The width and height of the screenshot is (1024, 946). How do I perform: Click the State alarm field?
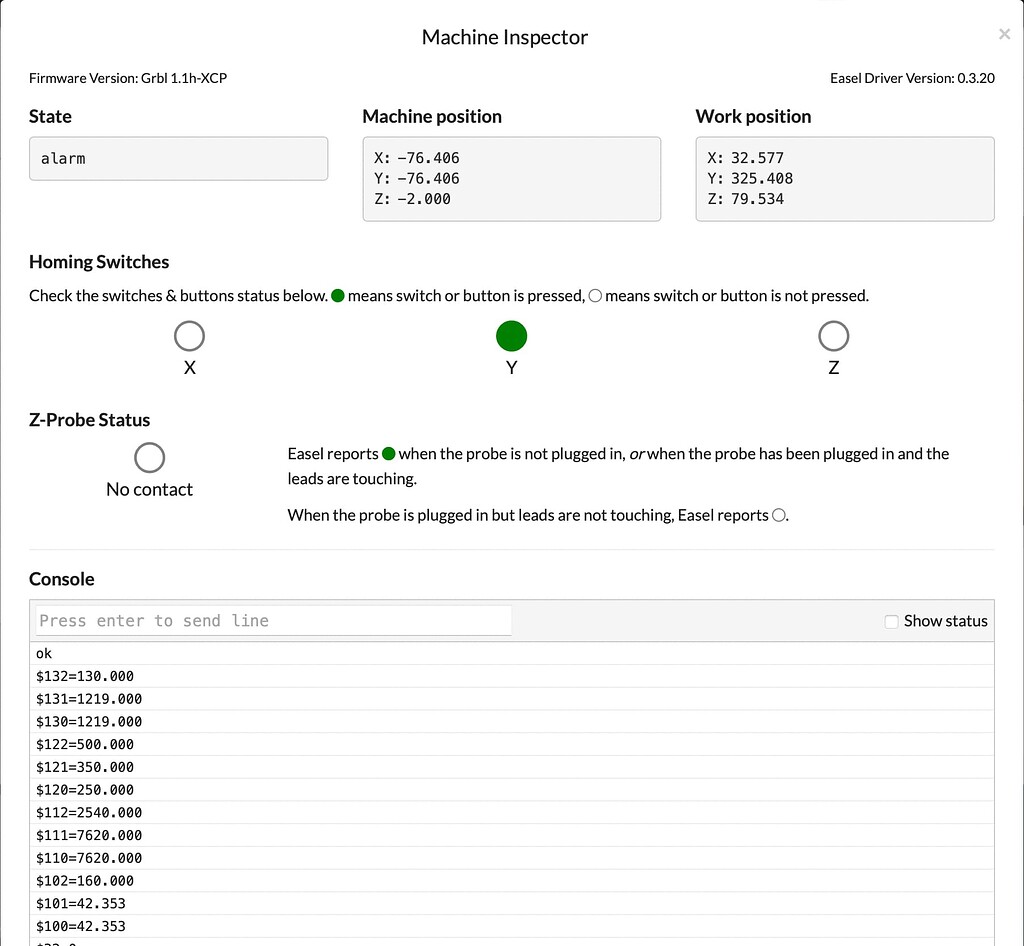(x=178, y=159)
